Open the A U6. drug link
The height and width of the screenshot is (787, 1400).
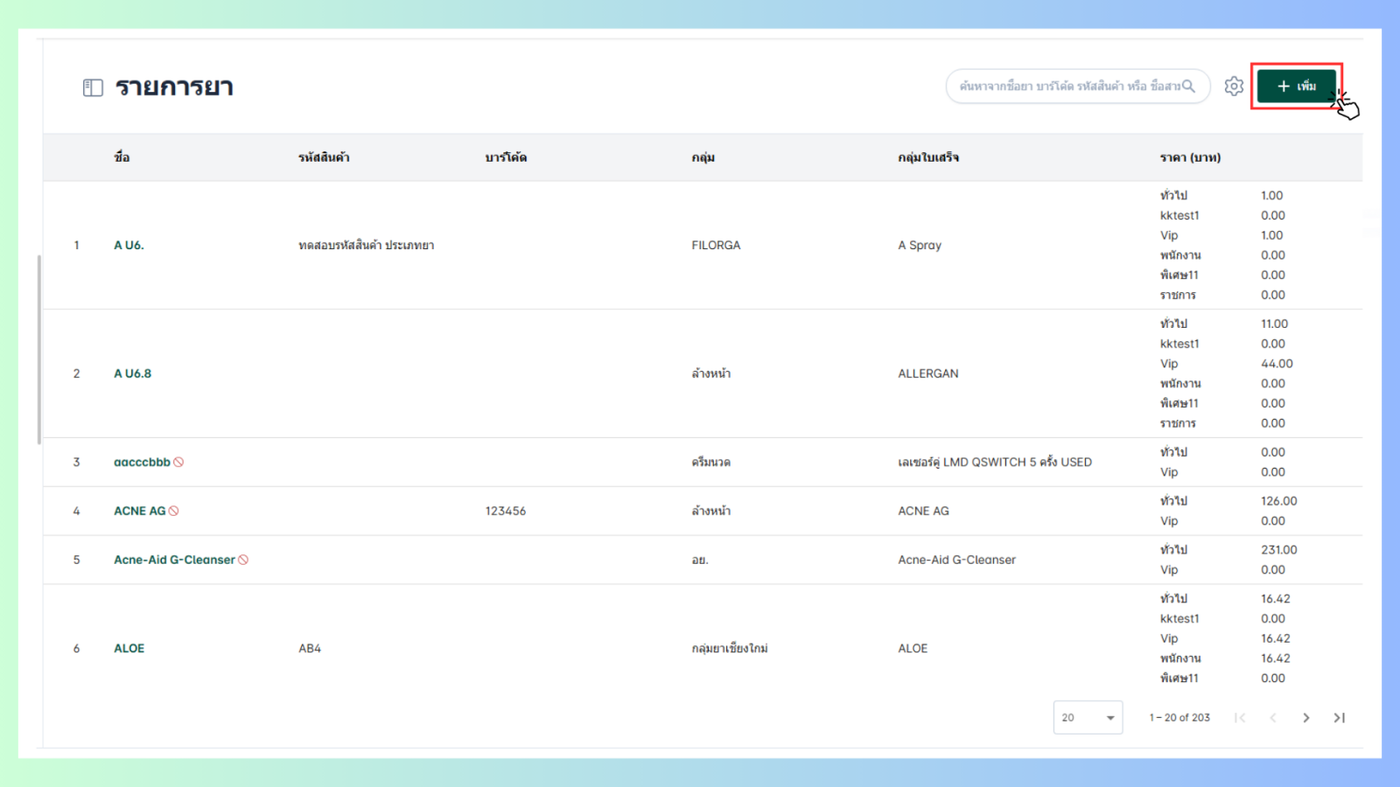coord(129,245)
